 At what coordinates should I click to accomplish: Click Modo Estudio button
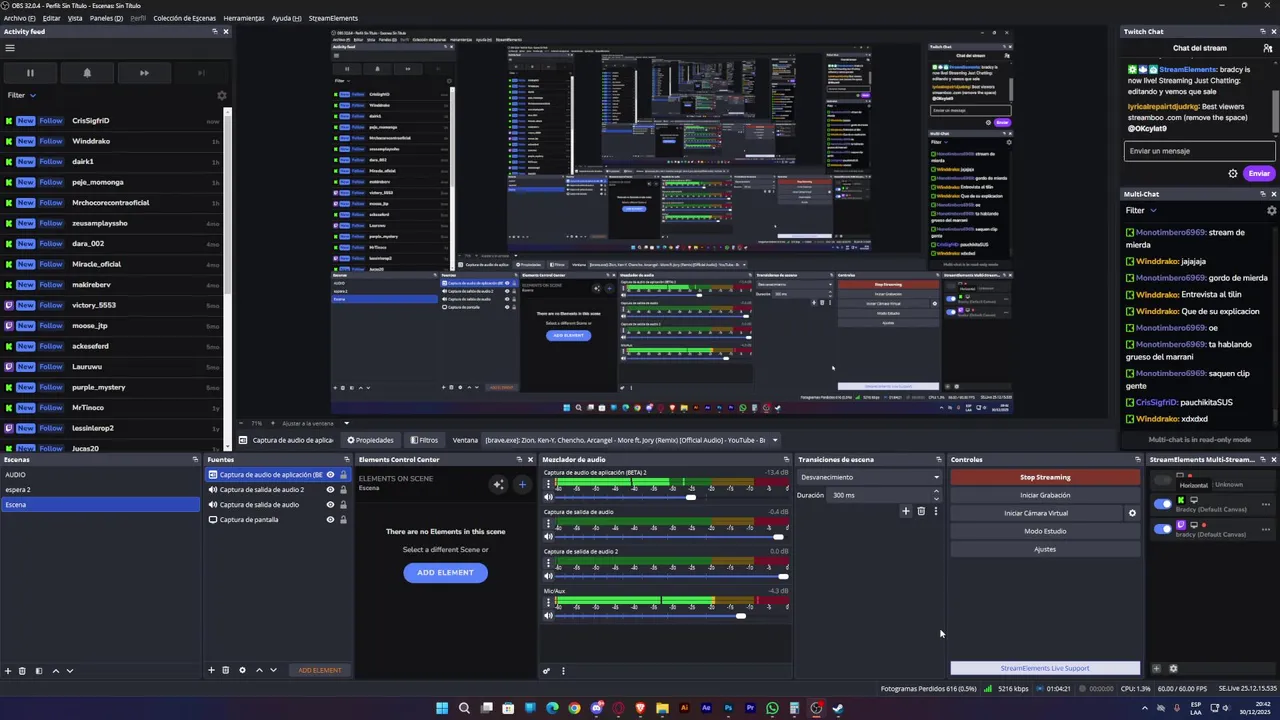coord(1045,531)
